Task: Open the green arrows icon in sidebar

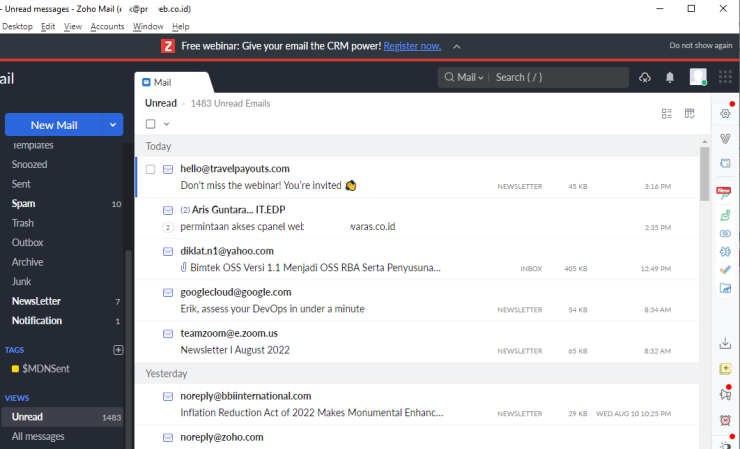Action: point(725,215)
